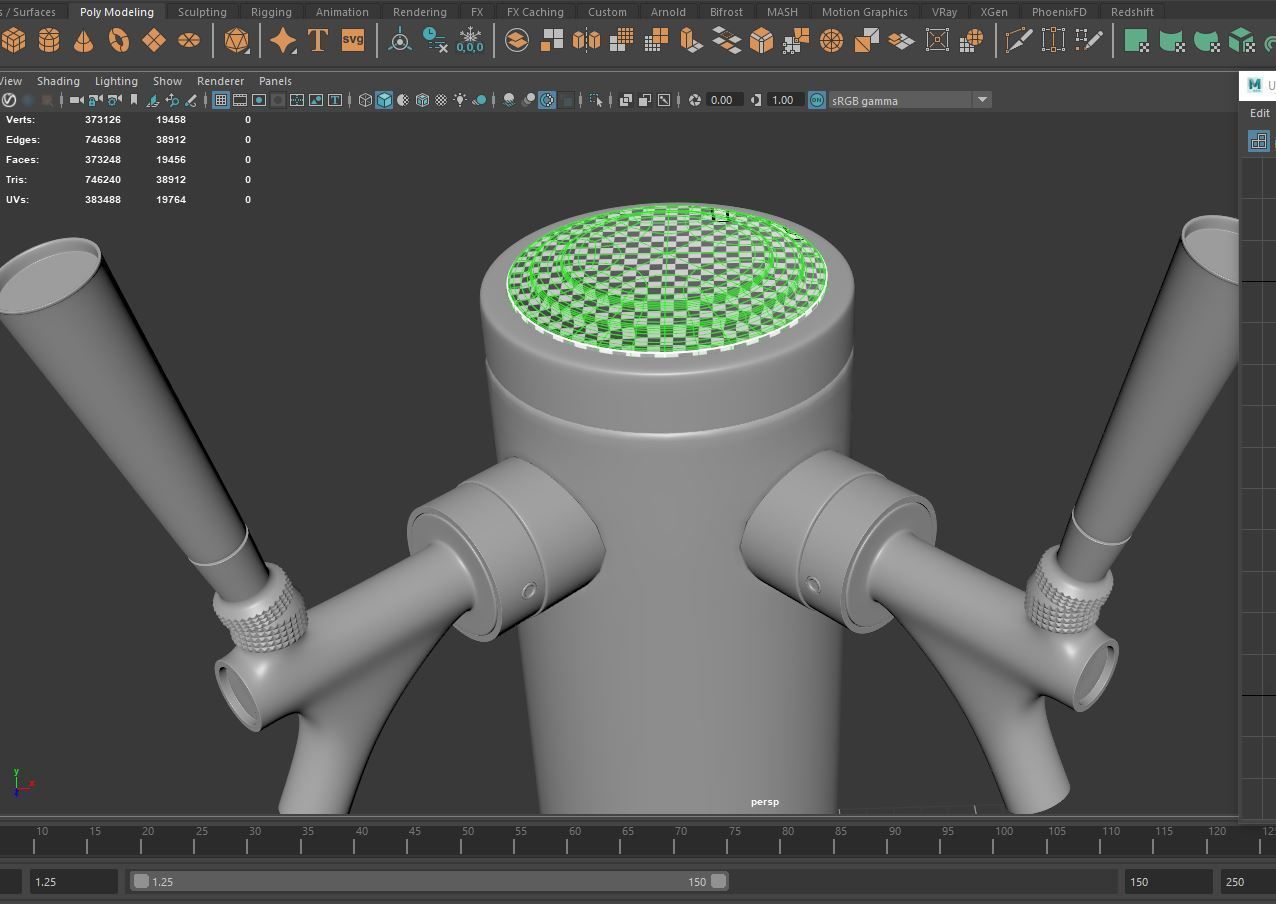Image resolution: width=1276 pixels, height=904 pixels.
Task: Open the Panels menu
Action: click(275, 81)
